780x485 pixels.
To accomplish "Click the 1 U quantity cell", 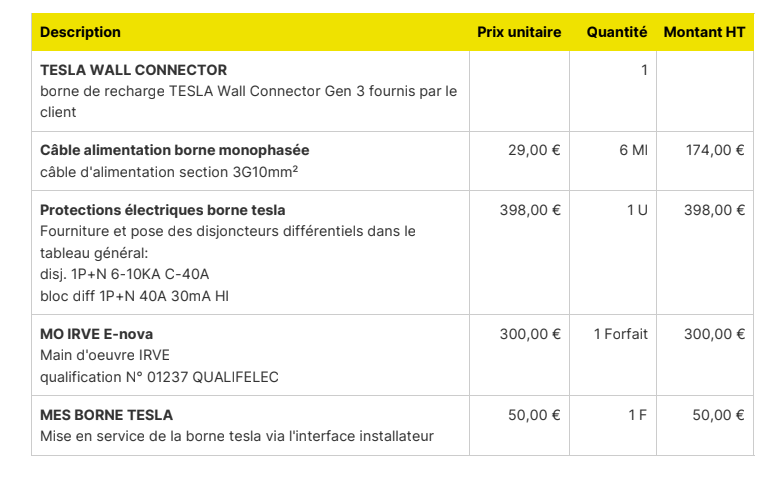I will coord(637,210).
